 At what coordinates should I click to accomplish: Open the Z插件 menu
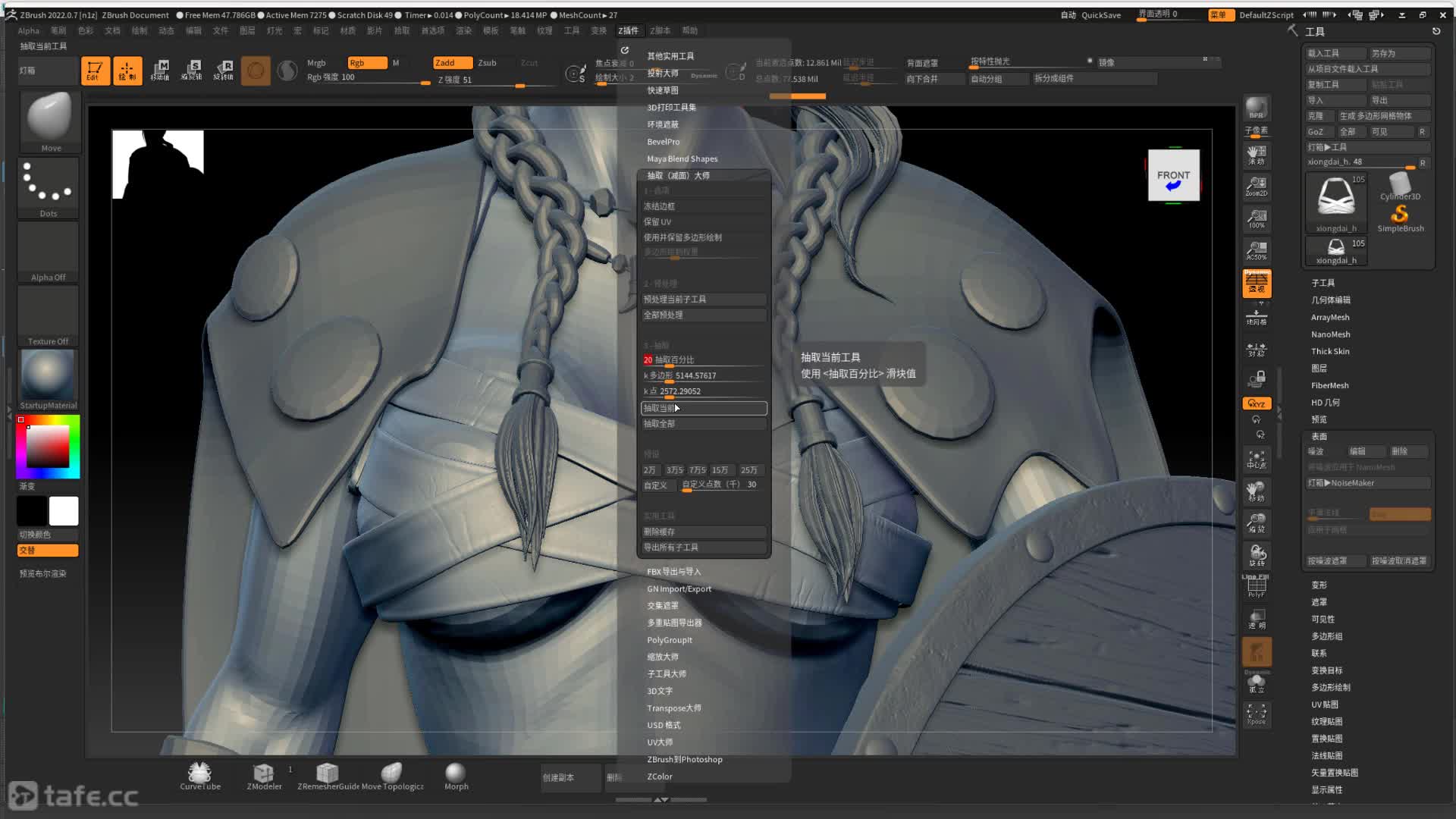(x=628, y=31)
